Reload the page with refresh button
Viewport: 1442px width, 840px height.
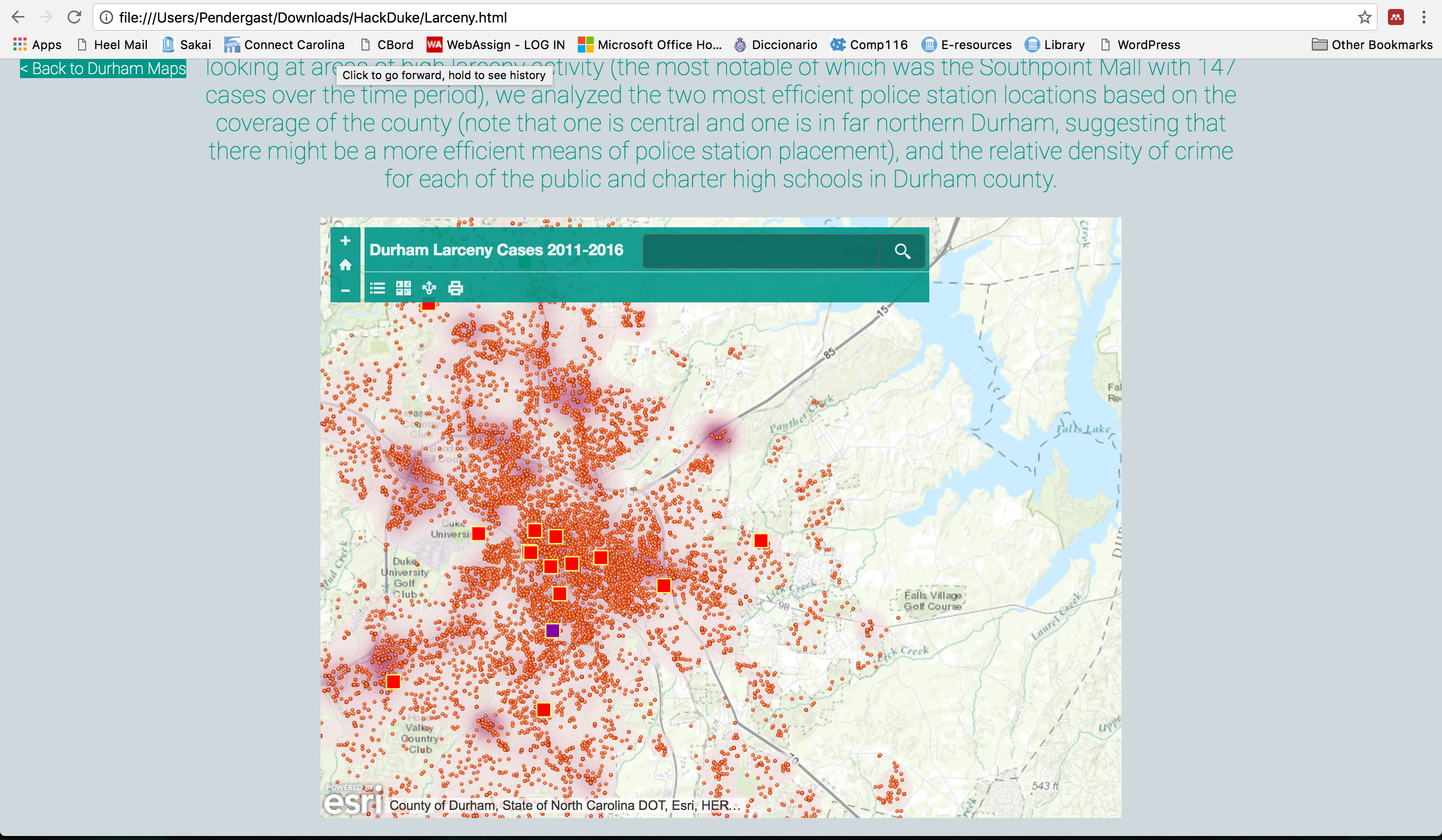click(x=74, y=17)
